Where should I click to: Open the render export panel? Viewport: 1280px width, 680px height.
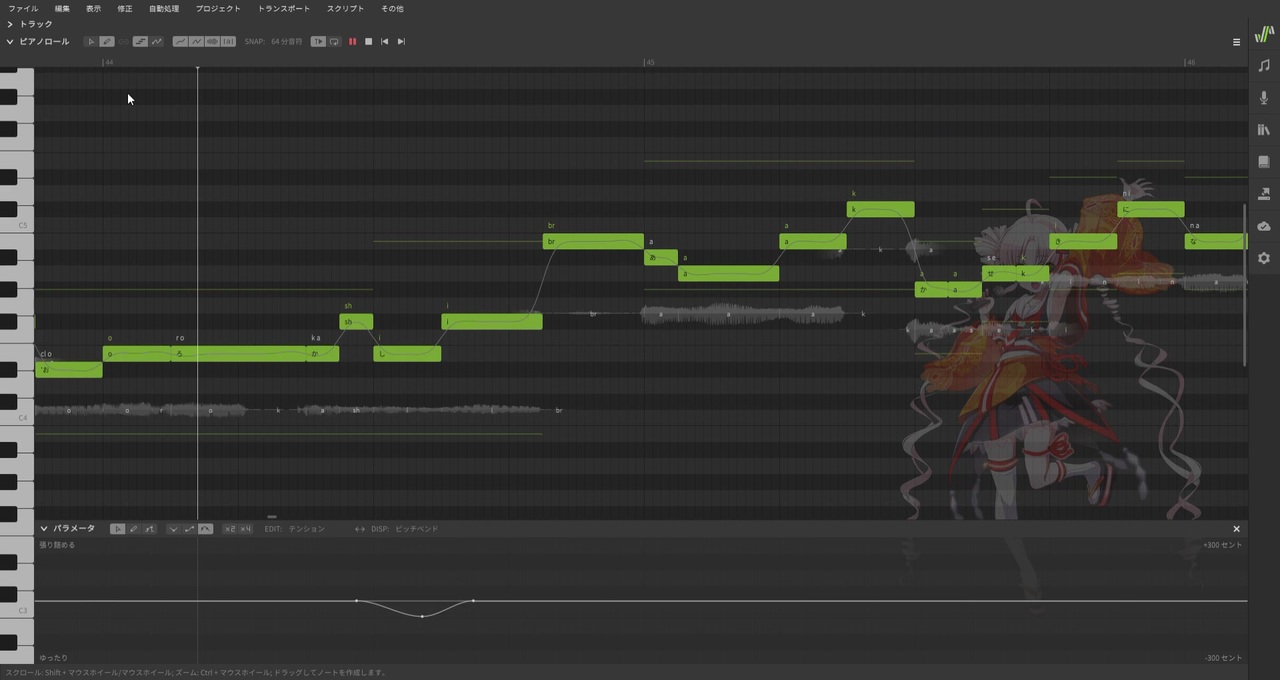click(x=1264, y=194)
